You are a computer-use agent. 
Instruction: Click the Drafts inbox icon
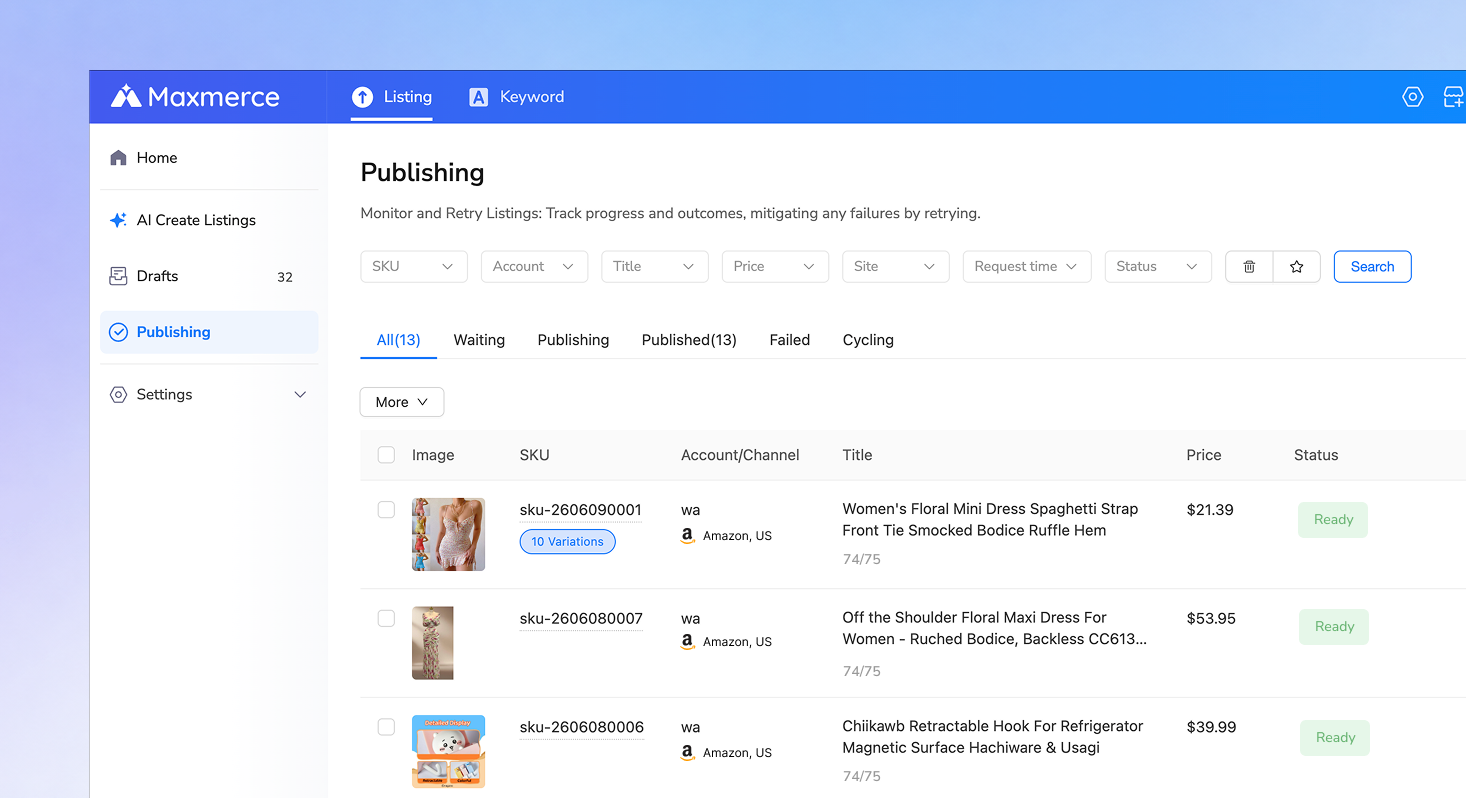(x=118, y=276)
